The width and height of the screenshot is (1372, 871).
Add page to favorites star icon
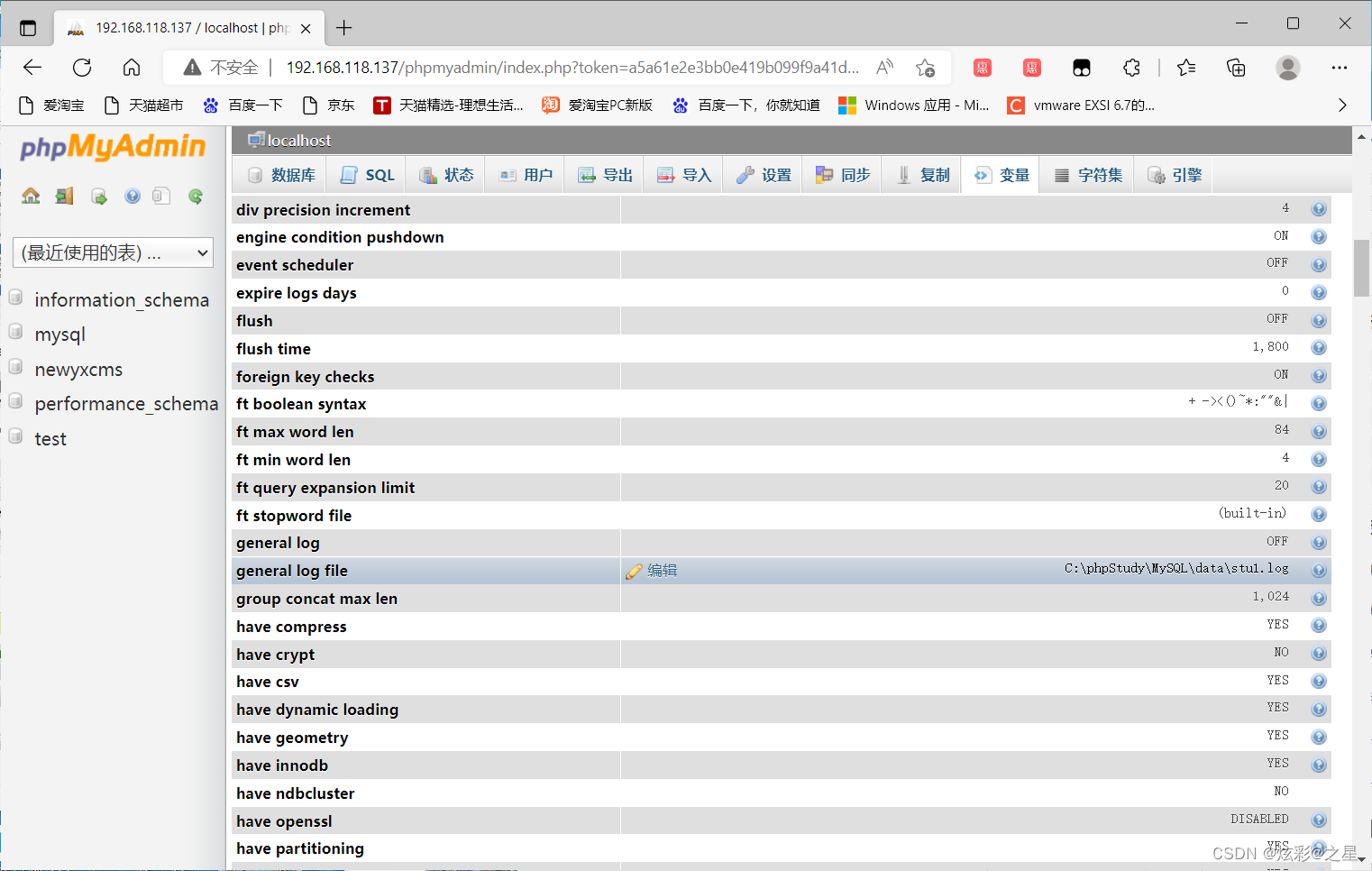tap(925, 68)
